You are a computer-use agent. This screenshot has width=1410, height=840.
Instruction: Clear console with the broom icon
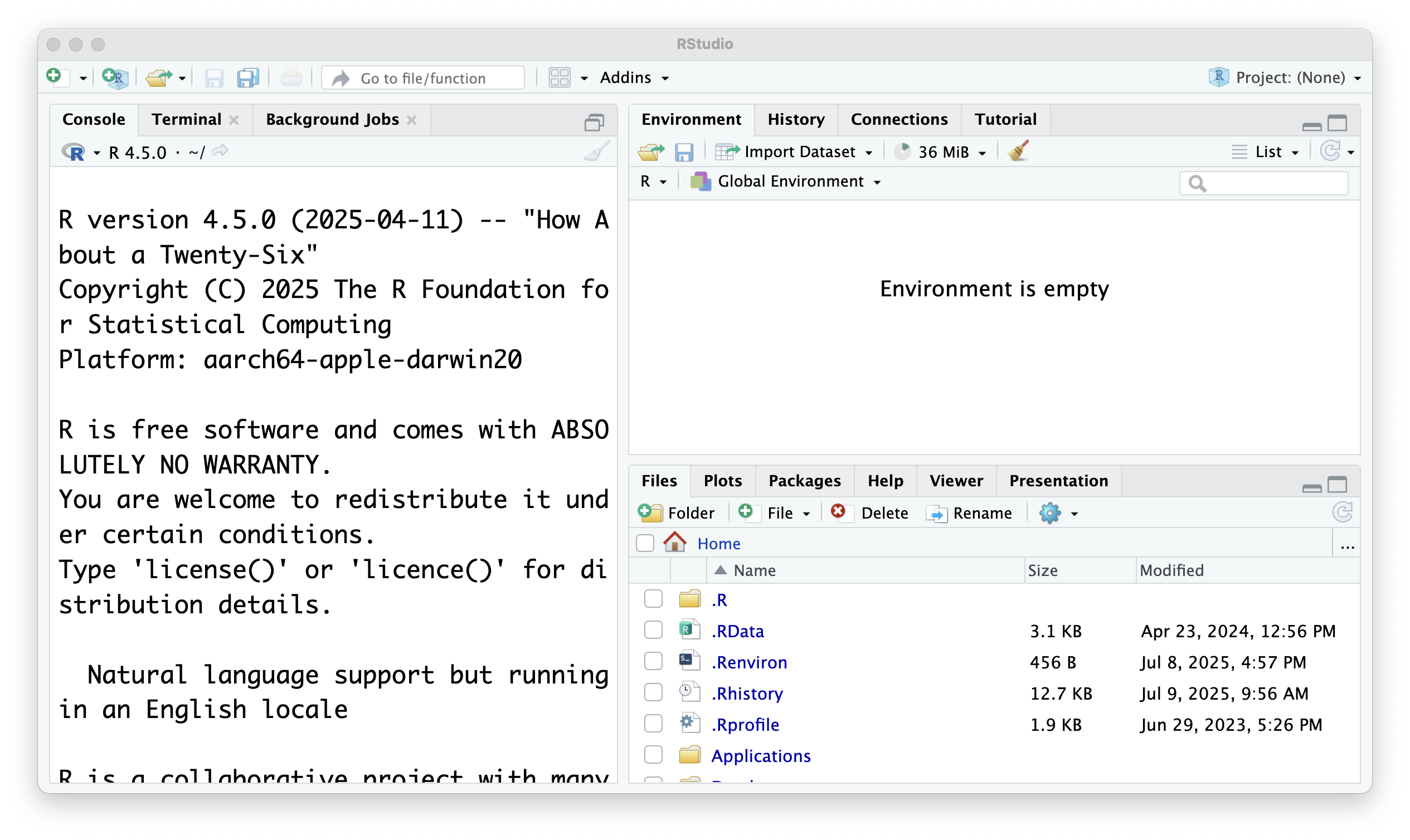click(596, 152)
